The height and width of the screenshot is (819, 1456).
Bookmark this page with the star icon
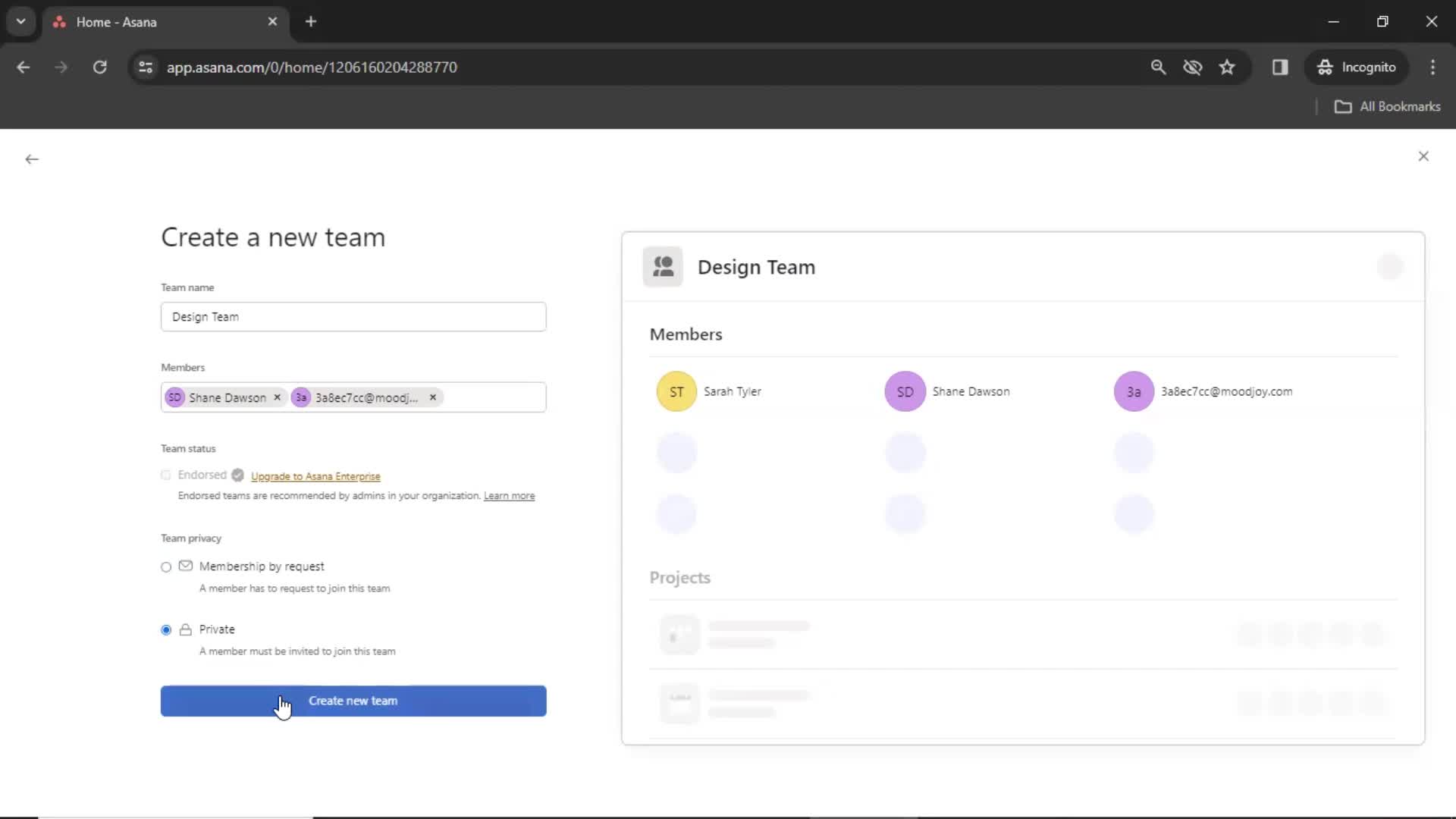pyautogui.click(x=1227, y=67)
